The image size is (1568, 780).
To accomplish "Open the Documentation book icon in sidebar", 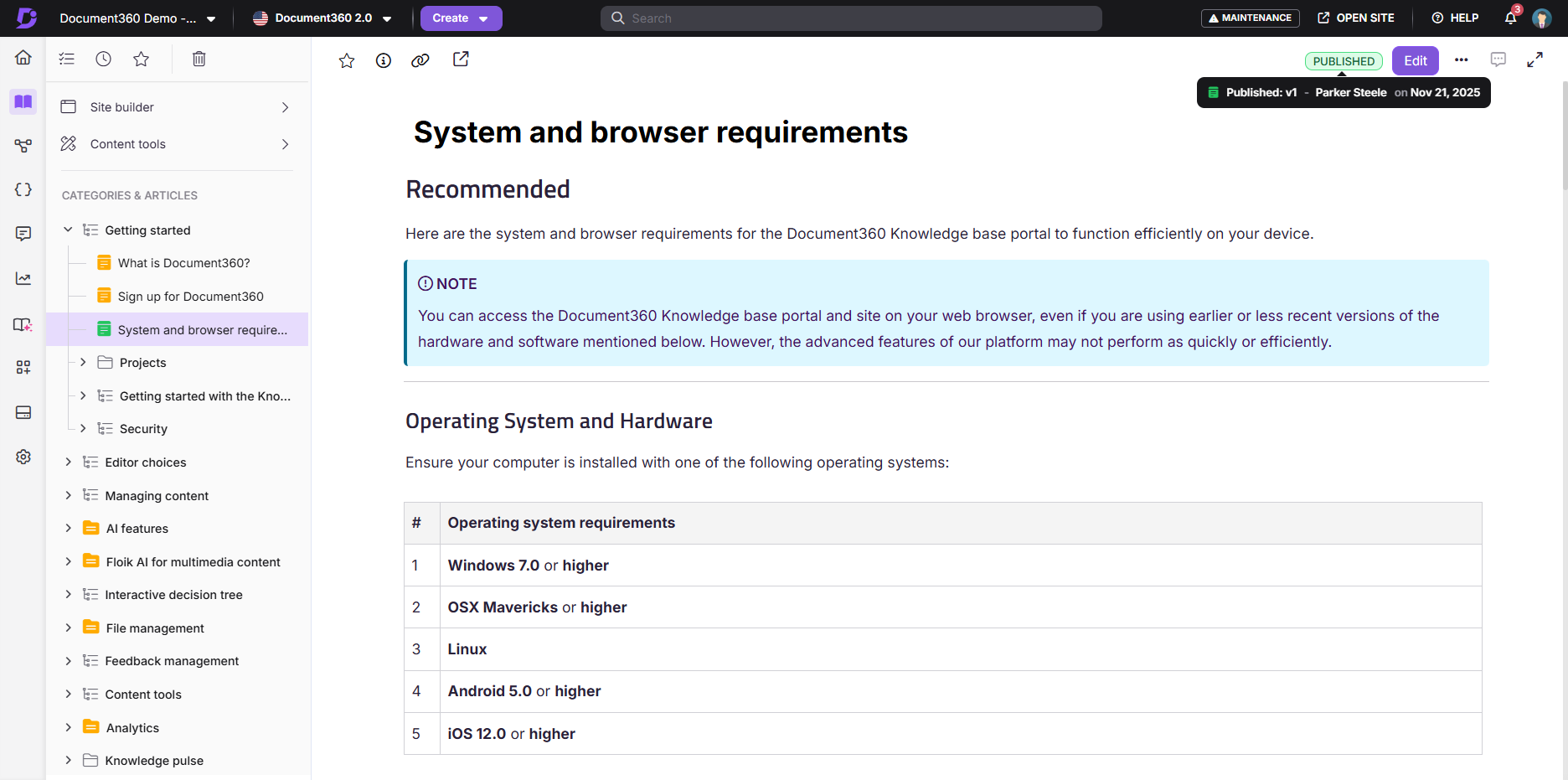I will 23,101.
